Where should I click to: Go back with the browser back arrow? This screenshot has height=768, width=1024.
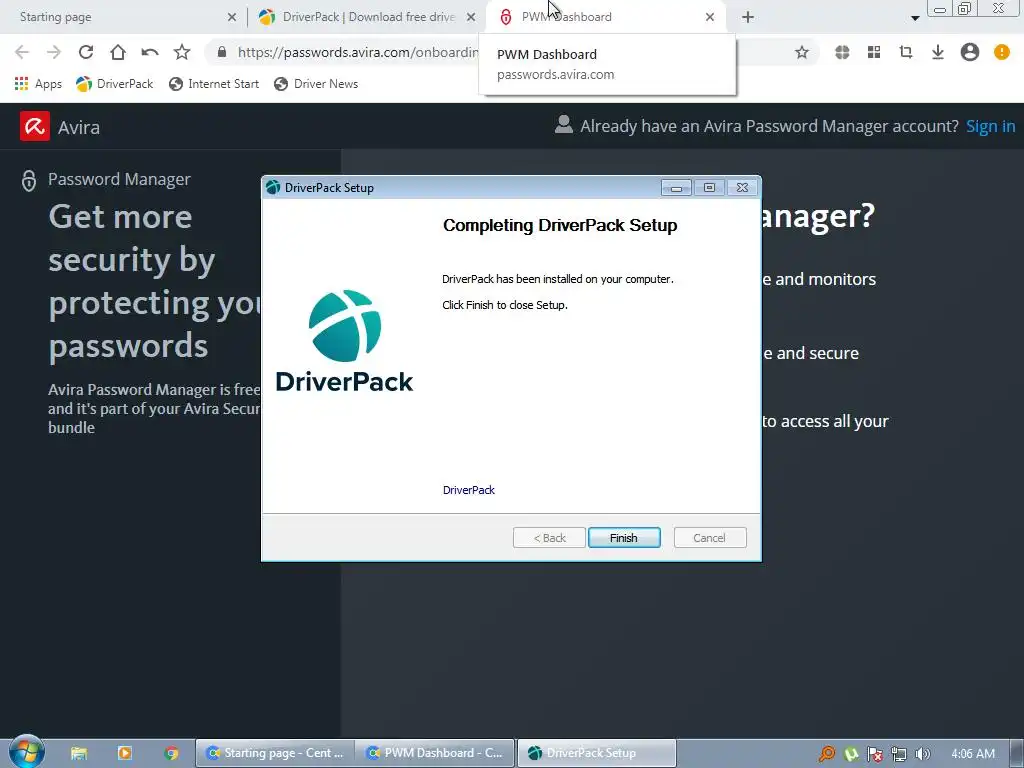22,52
